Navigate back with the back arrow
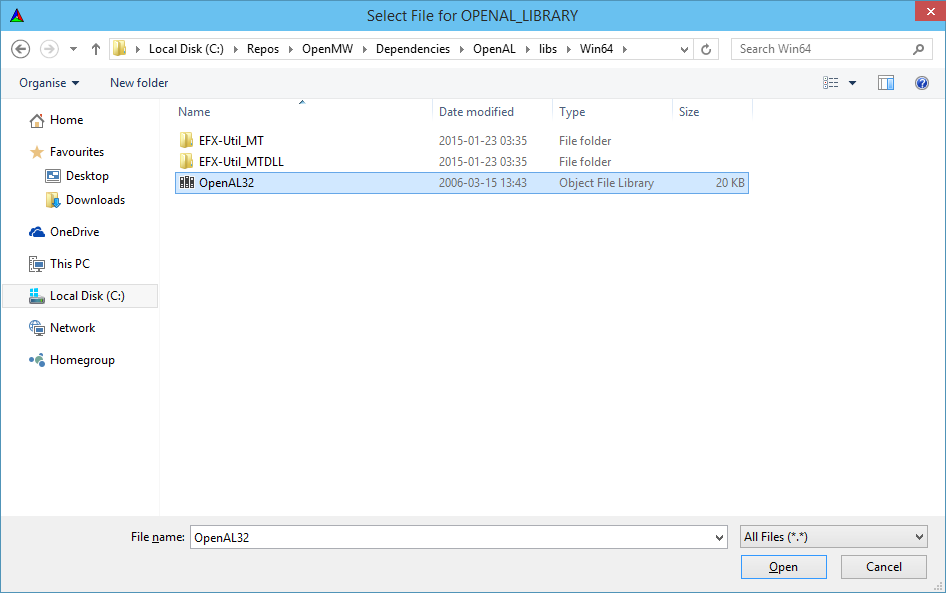946x593 pixels. pos(21,48)
